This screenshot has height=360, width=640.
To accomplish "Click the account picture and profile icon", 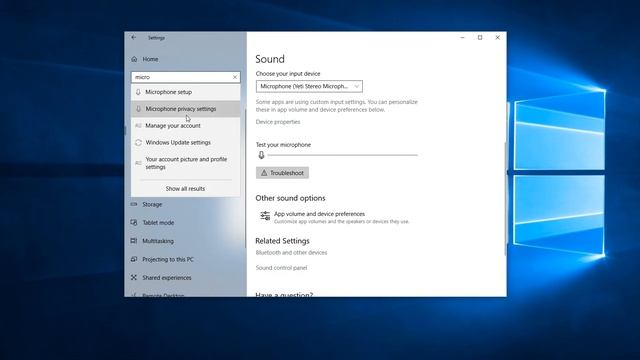I will click(x=138, y=163).
